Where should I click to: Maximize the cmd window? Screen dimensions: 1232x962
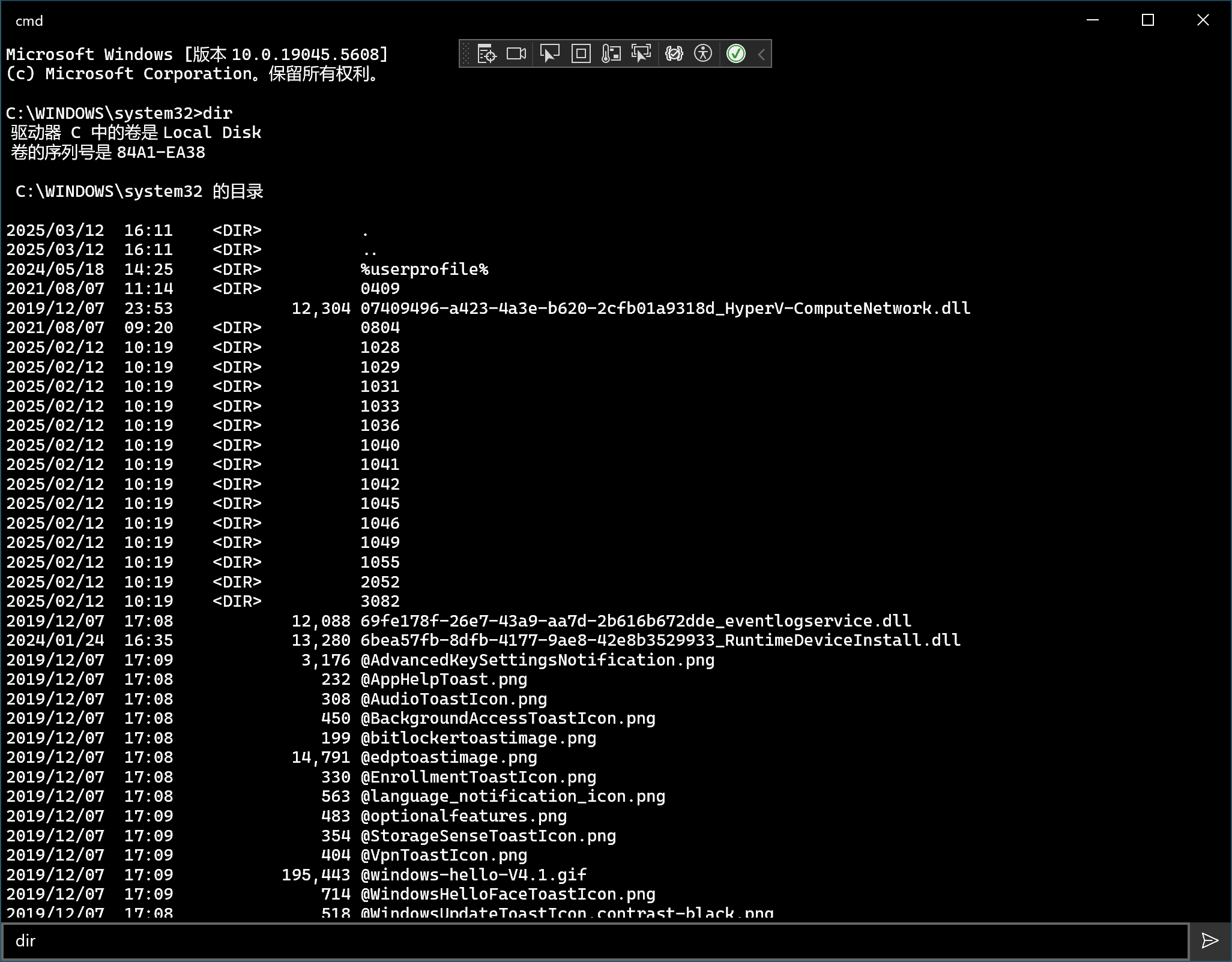[1147, 20]
